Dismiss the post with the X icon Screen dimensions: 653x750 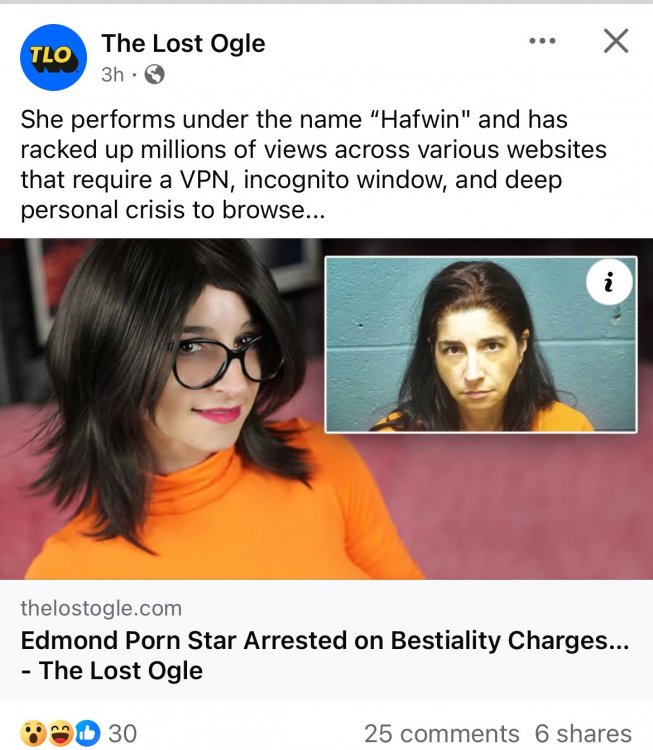click(616, 41)
